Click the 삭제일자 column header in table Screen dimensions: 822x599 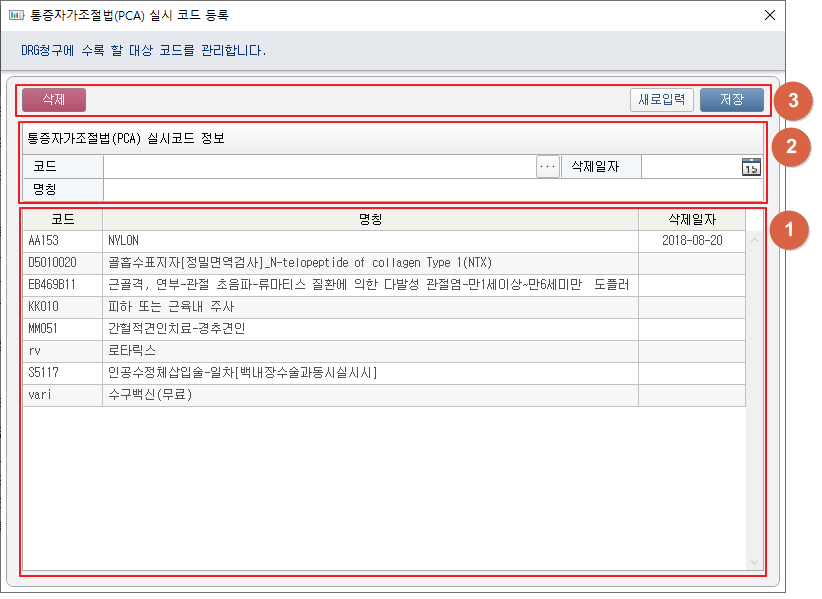click(x=692, y=219)
